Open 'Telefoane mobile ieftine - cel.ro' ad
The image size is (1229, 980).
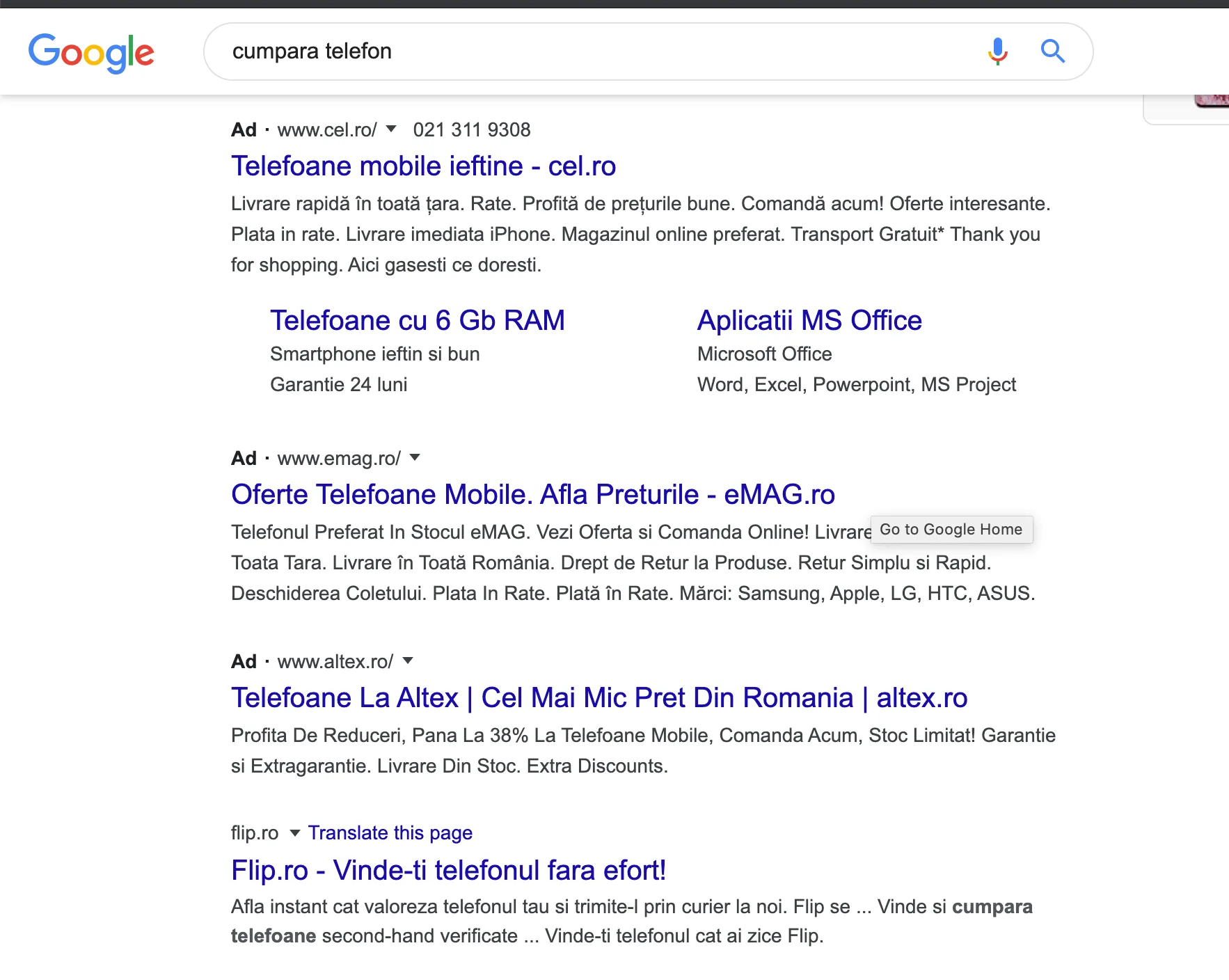(x=423, y=166)
